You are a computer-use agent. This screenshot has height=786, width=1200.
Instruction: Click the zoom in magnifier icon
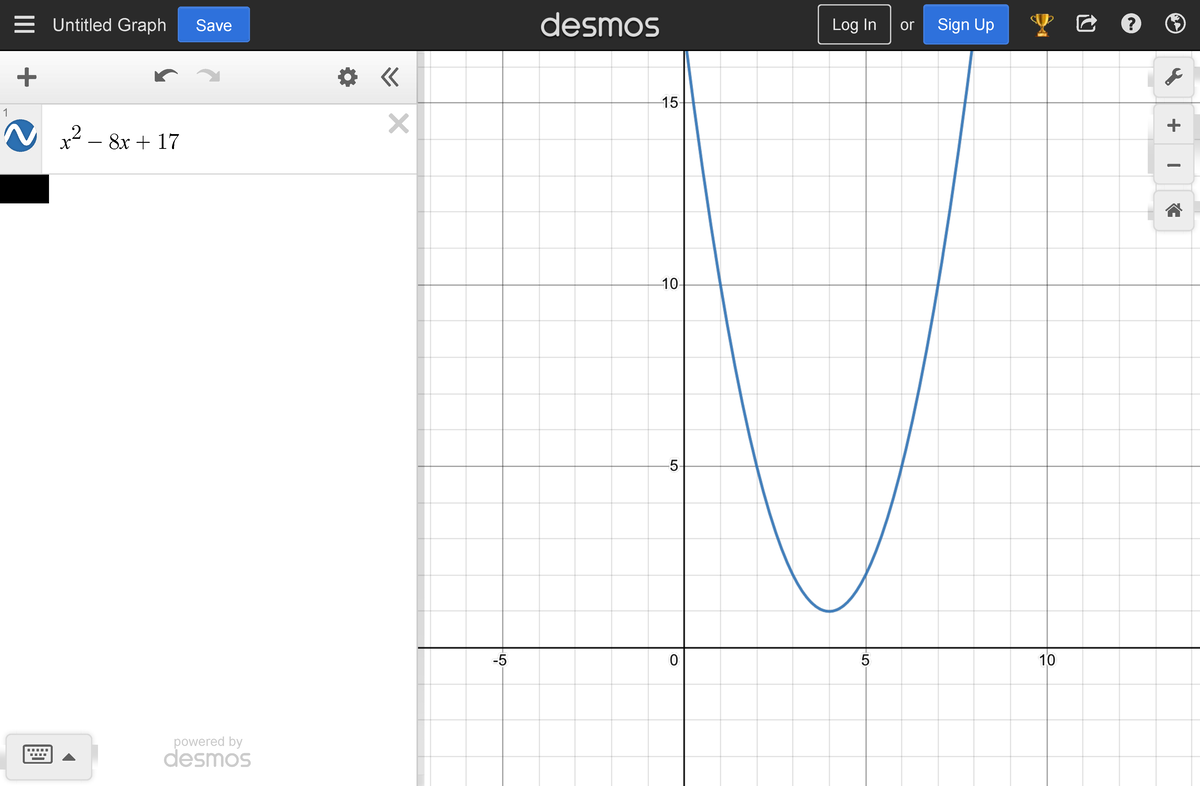click(1174, 125)
